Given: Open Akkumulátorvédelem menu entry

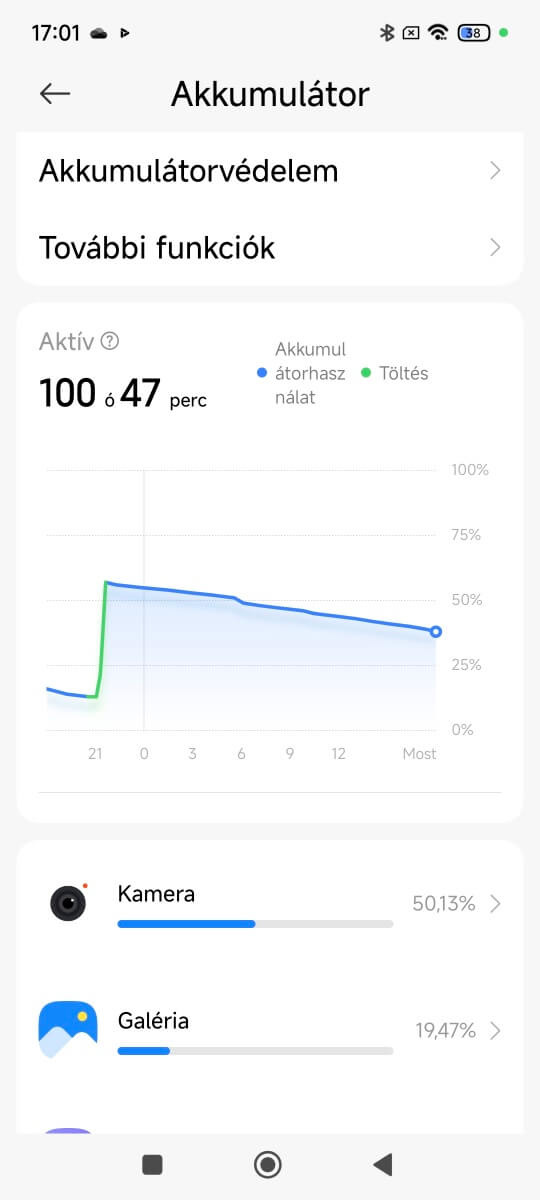Looking at the screenshot, I should click(270, 171).
